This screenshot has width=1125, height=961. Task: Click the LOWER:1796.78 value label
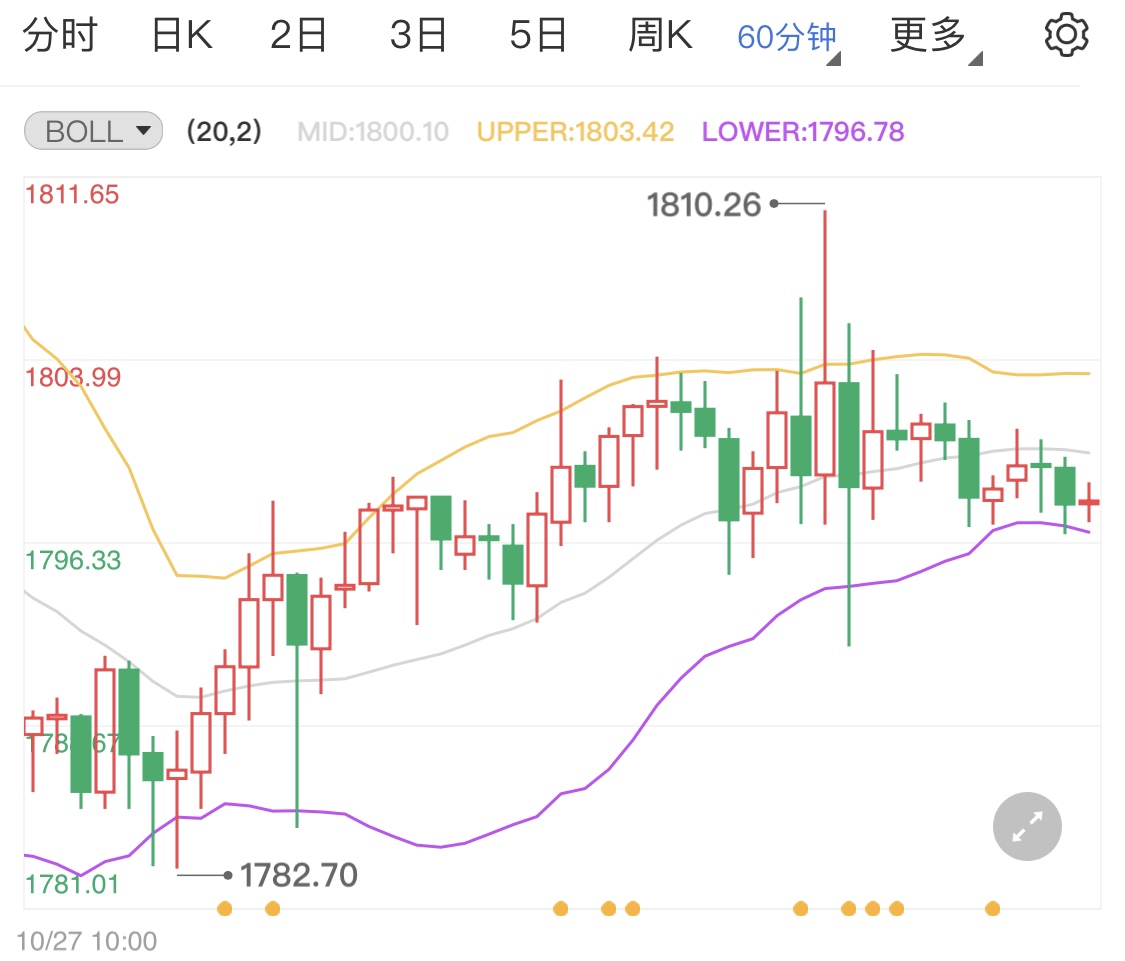803,132
